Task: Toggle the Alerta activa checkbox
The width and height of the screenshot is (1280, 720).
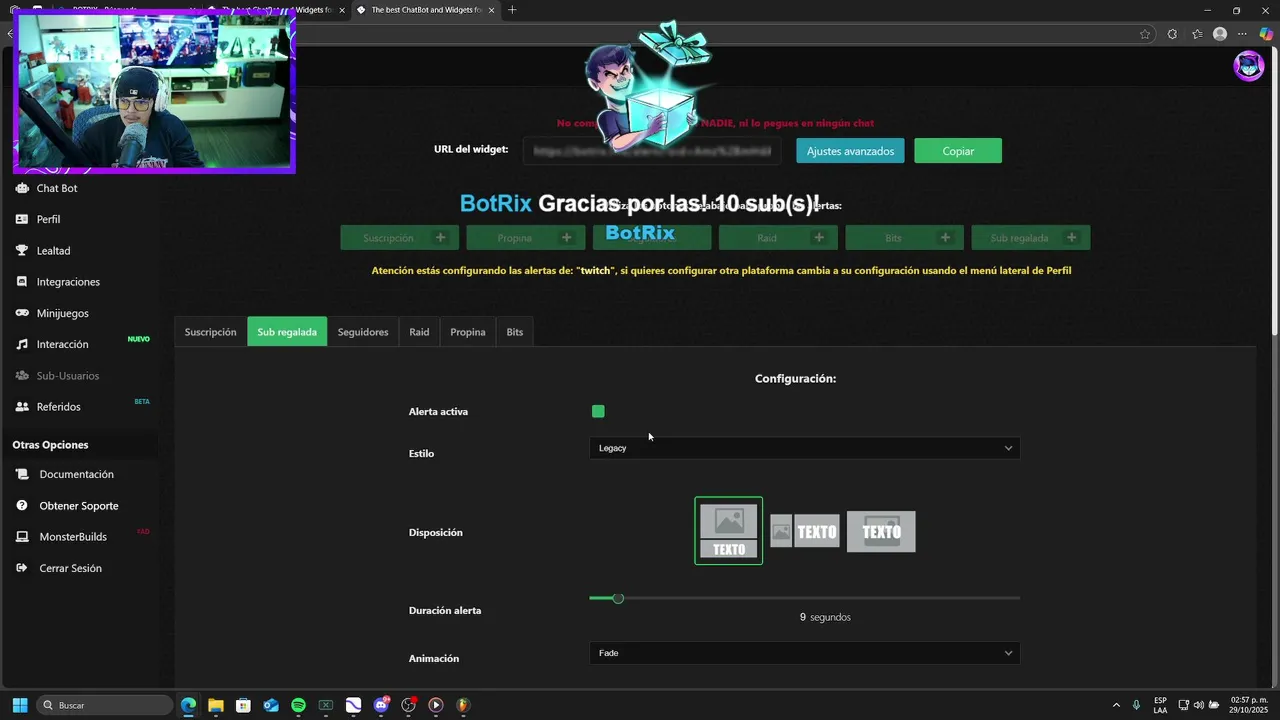Action: [x=598, y=411]
